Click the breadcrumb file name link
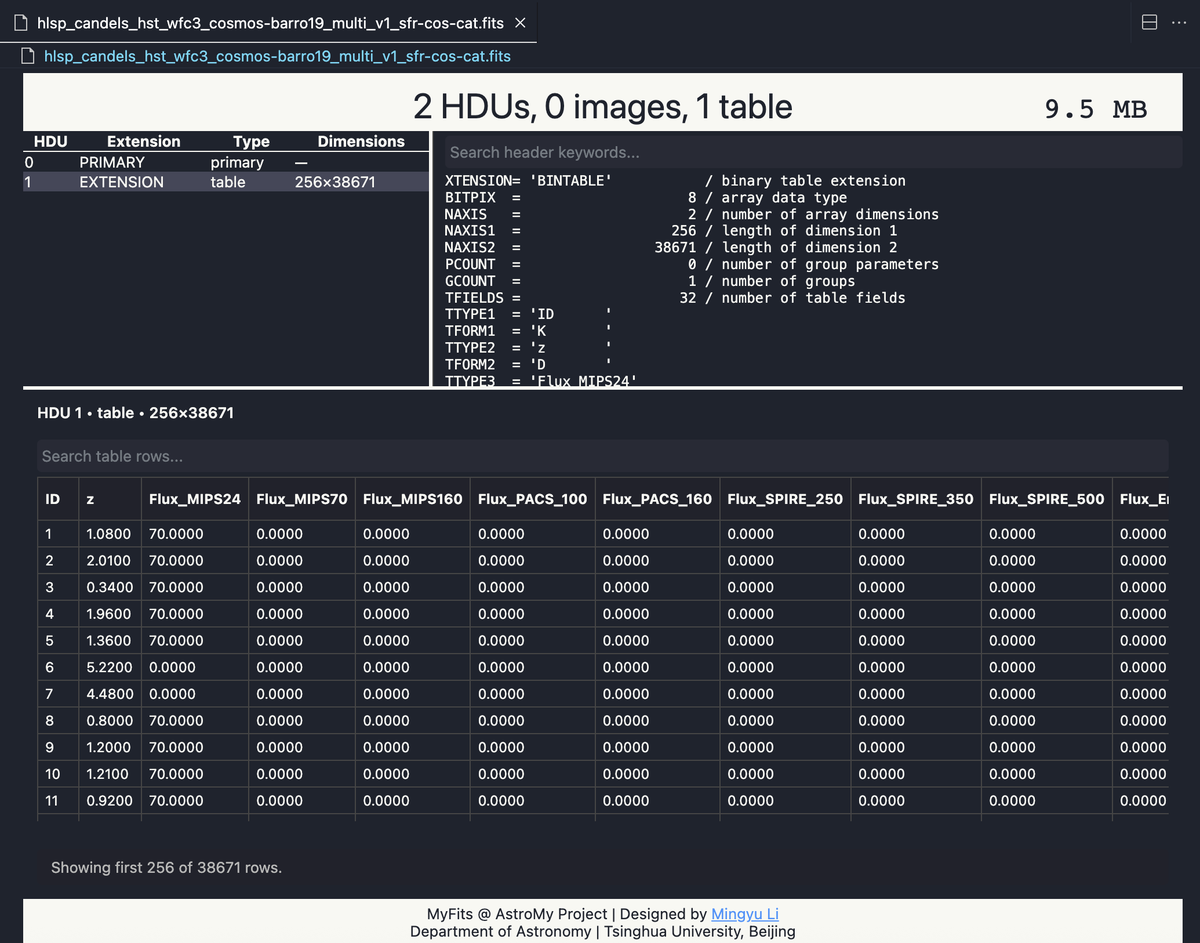1200x943 pixels. (278, 56)
